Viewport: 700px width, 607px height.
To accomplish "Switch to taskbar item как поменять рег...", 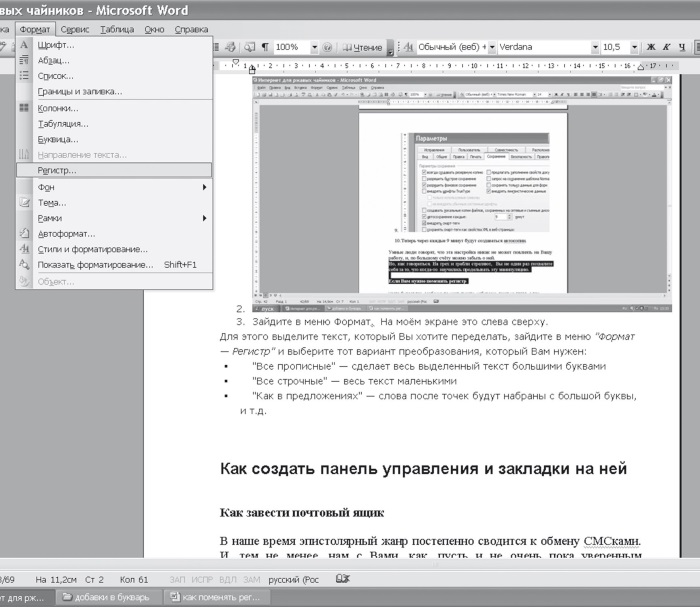I will click(216, 597).
